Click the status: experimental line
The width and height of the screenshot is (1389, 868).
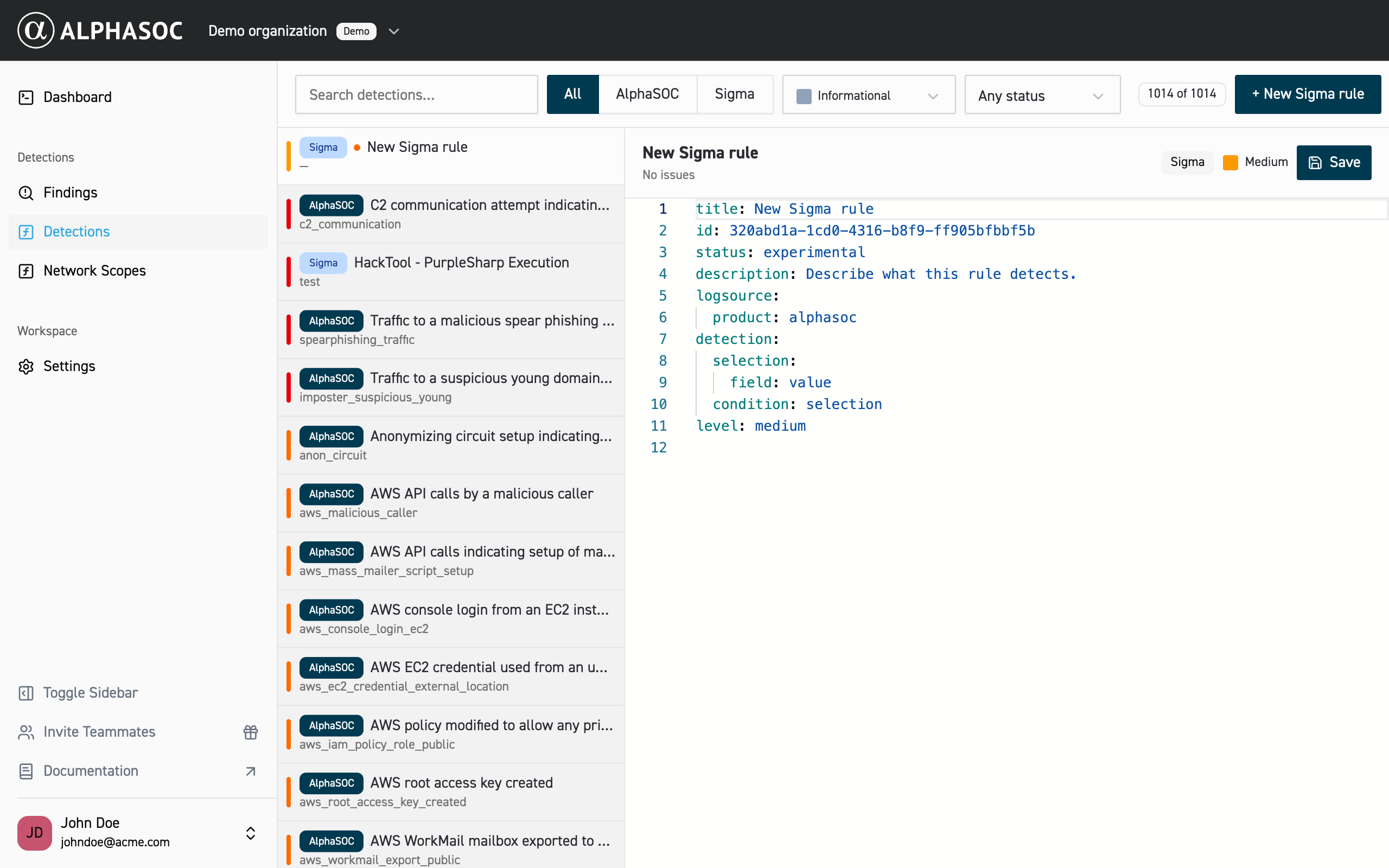780,253
